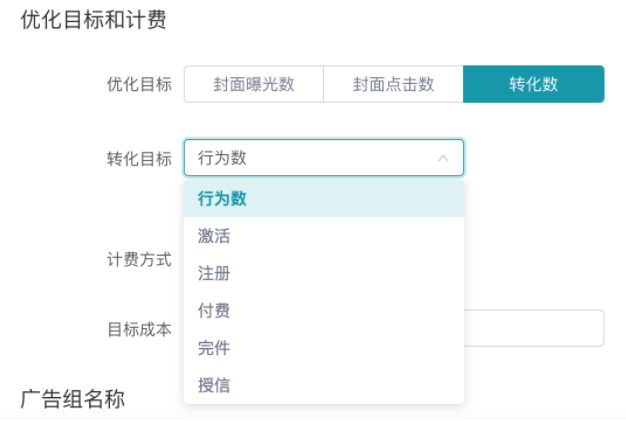
Task: Click the 广告组名称 section heading
Action: point(73,399)
